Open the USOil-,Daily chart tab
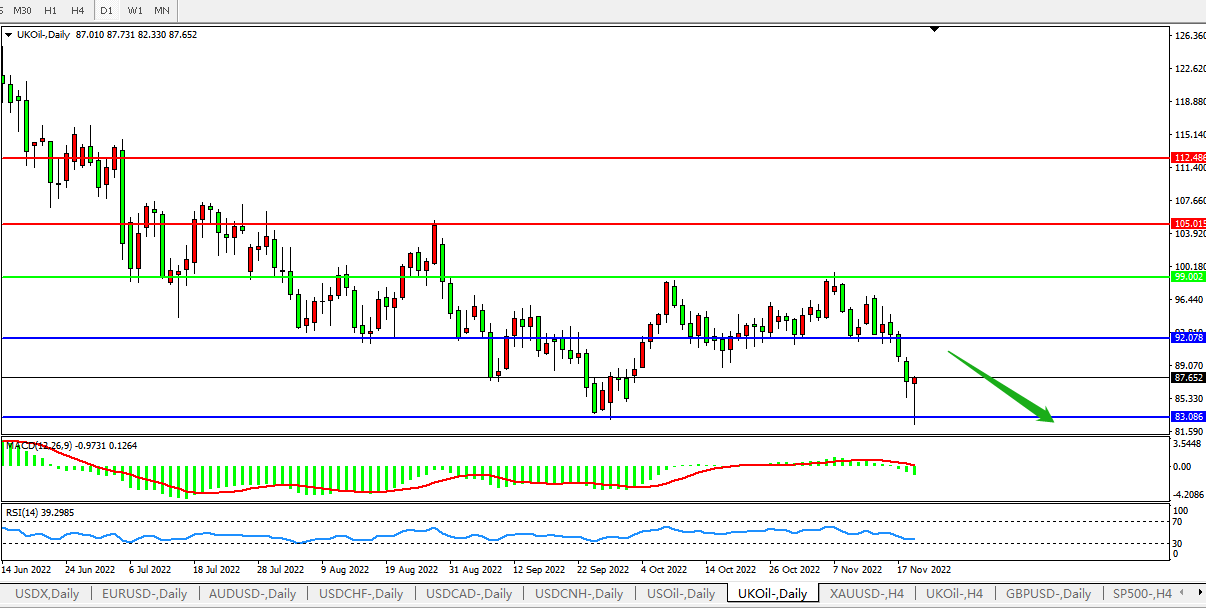The image size is (1206, 608). click(x=682, y=594)
